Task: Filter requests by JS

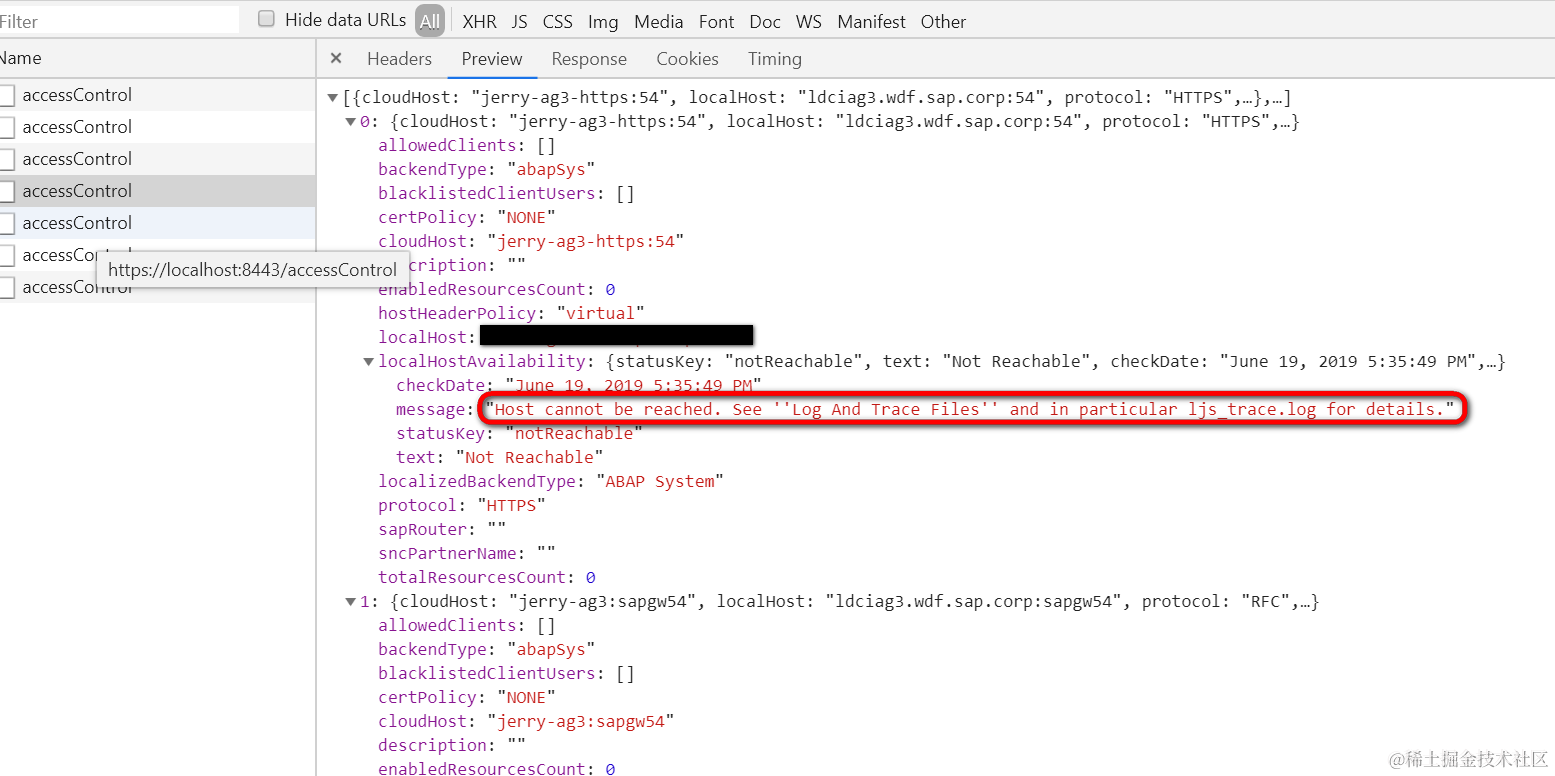Action: [520, 21]
